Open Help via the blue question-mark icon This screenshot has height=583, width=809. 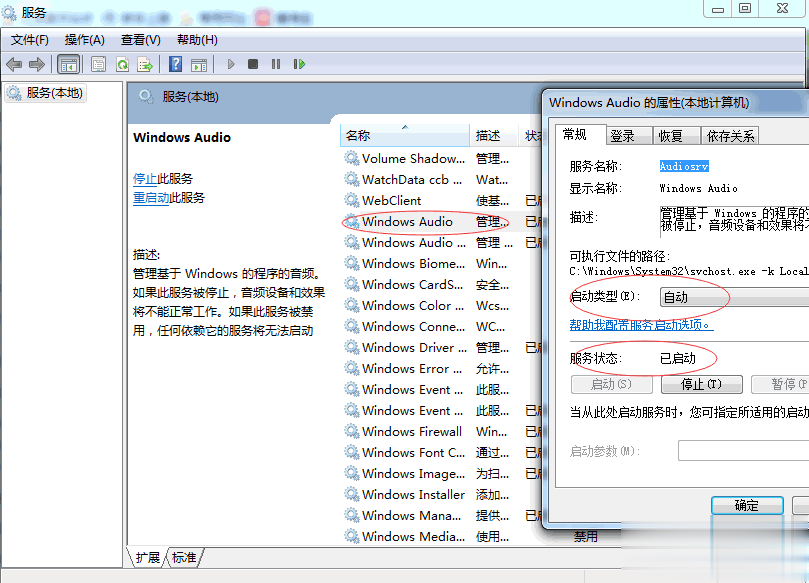(175, 64)
